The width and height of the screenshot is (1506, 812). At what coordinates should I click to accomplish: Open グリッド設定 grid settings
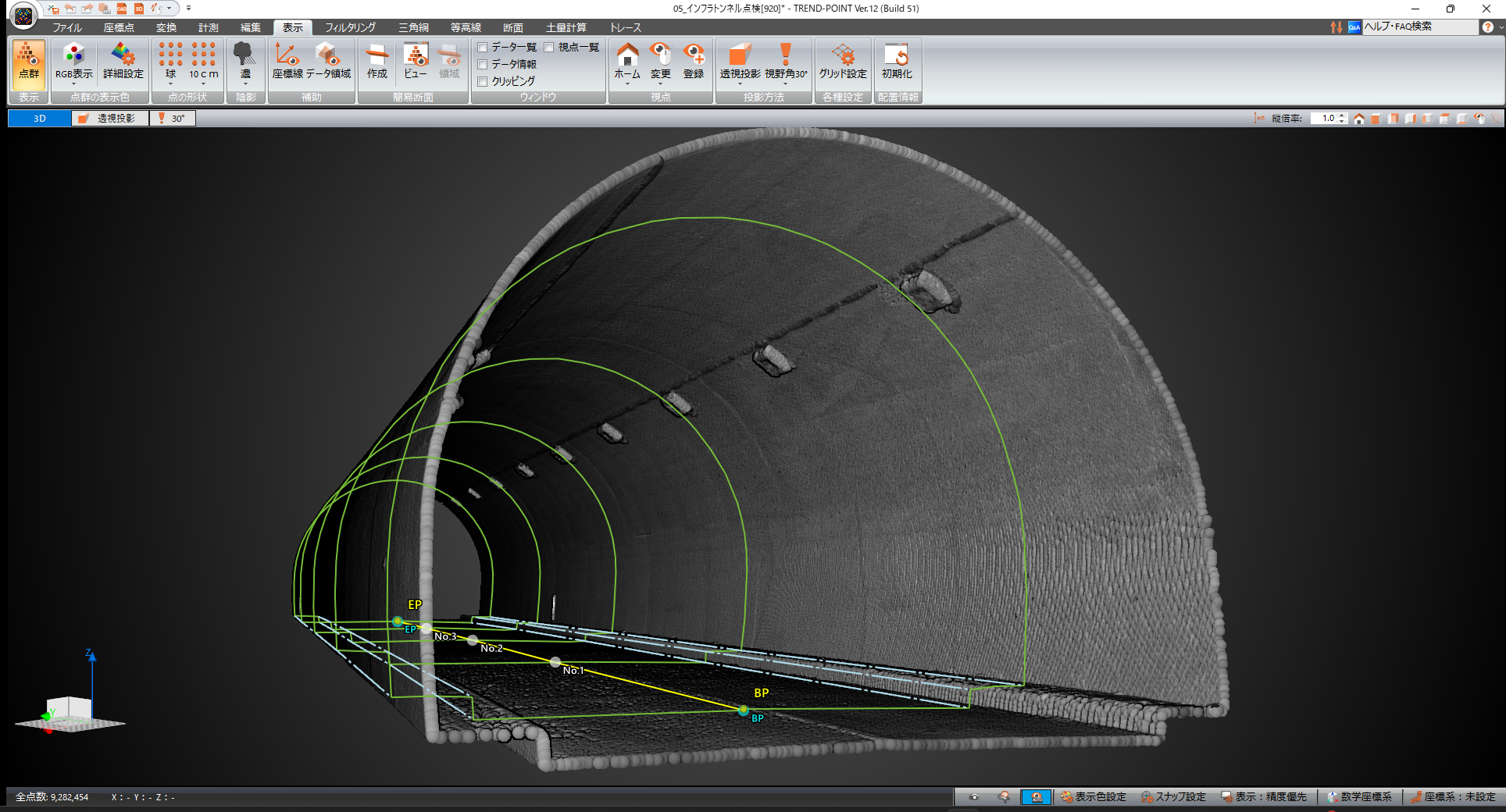tap(842, 62)
